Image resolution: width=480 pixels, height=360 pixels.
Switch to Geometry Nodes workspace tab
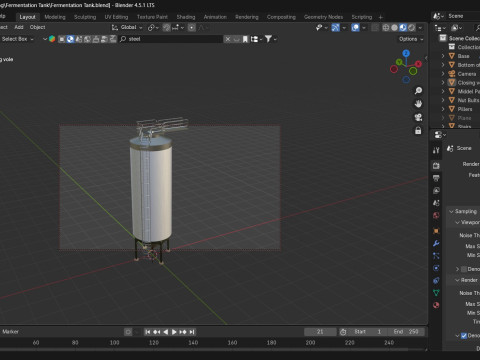click(x=323, y=17)
